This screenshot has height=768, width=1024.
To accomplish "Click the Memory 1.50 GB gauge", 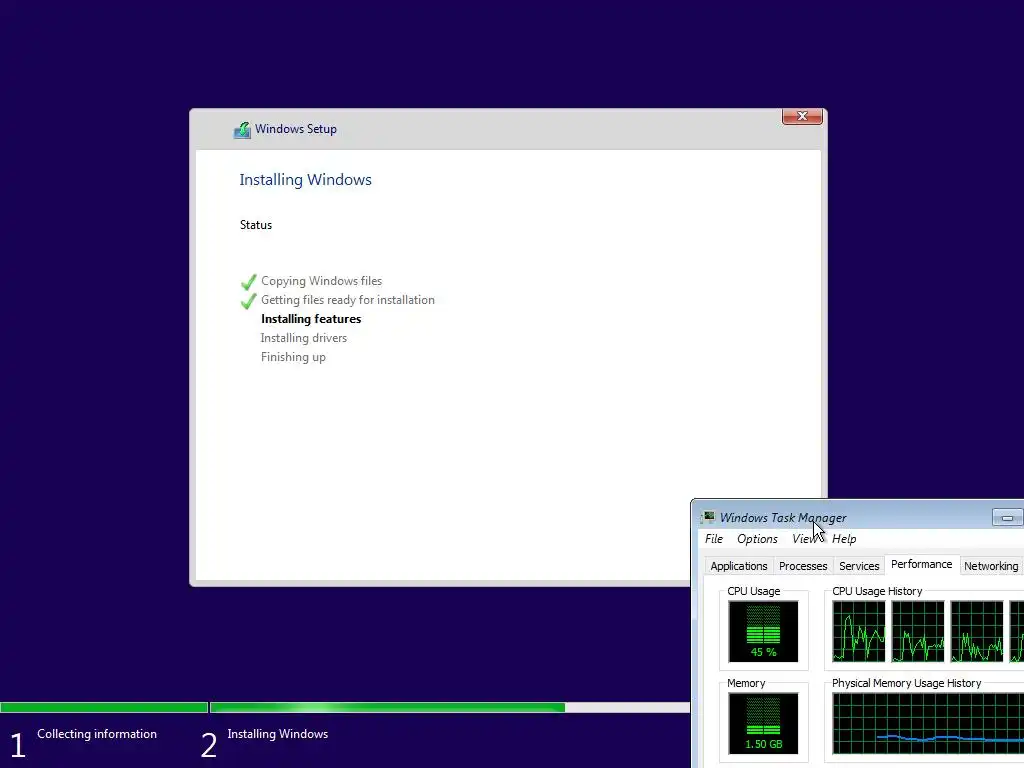I will (763, 724).
